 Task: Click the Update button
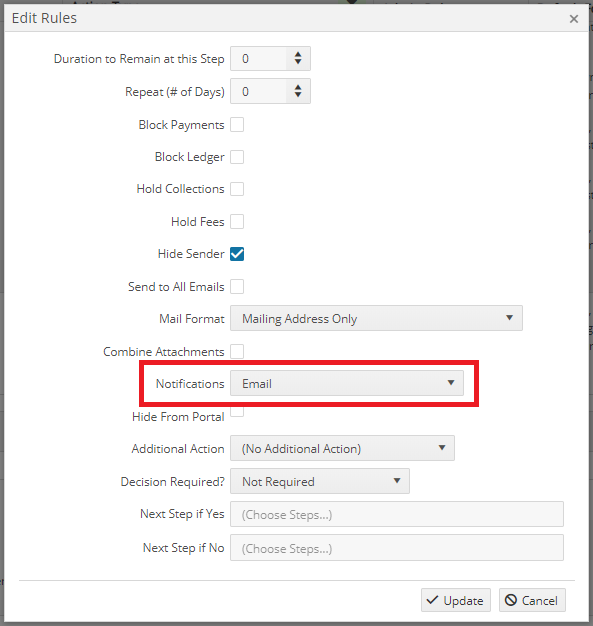[x=456, y=600]
